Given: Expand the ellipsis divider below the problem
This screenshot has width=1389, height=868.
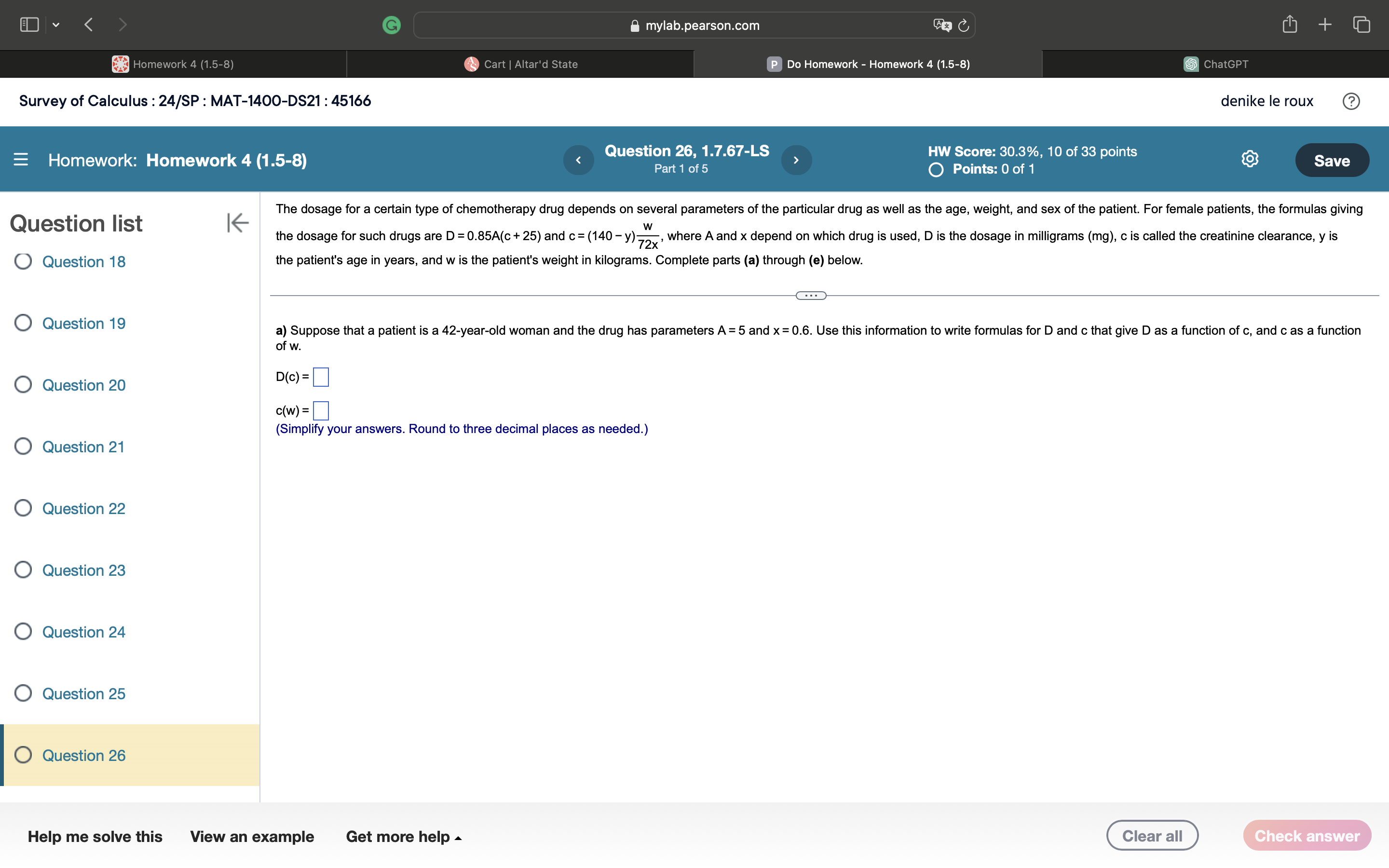Looking at the screenshot, I should [x=810, y=295].
